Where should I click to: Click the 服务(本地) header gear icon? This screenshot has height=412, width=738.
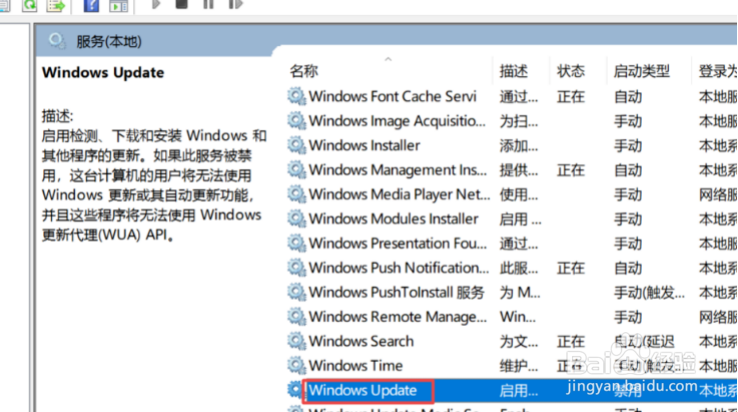[x=57, y=41]
